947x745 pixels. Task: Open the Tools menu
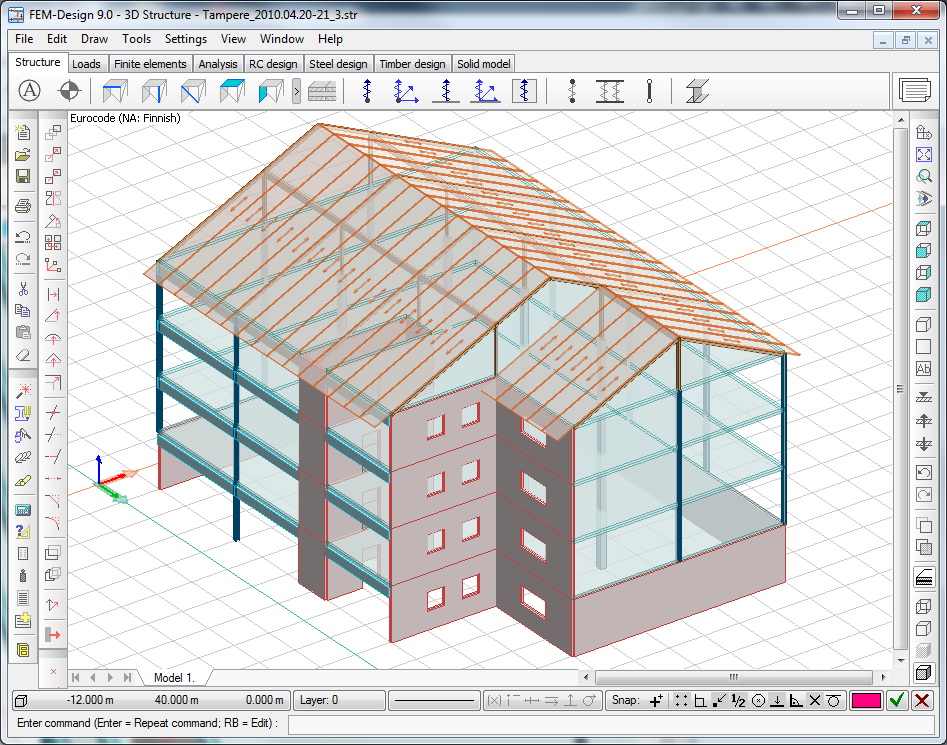[x=136, y=39]
